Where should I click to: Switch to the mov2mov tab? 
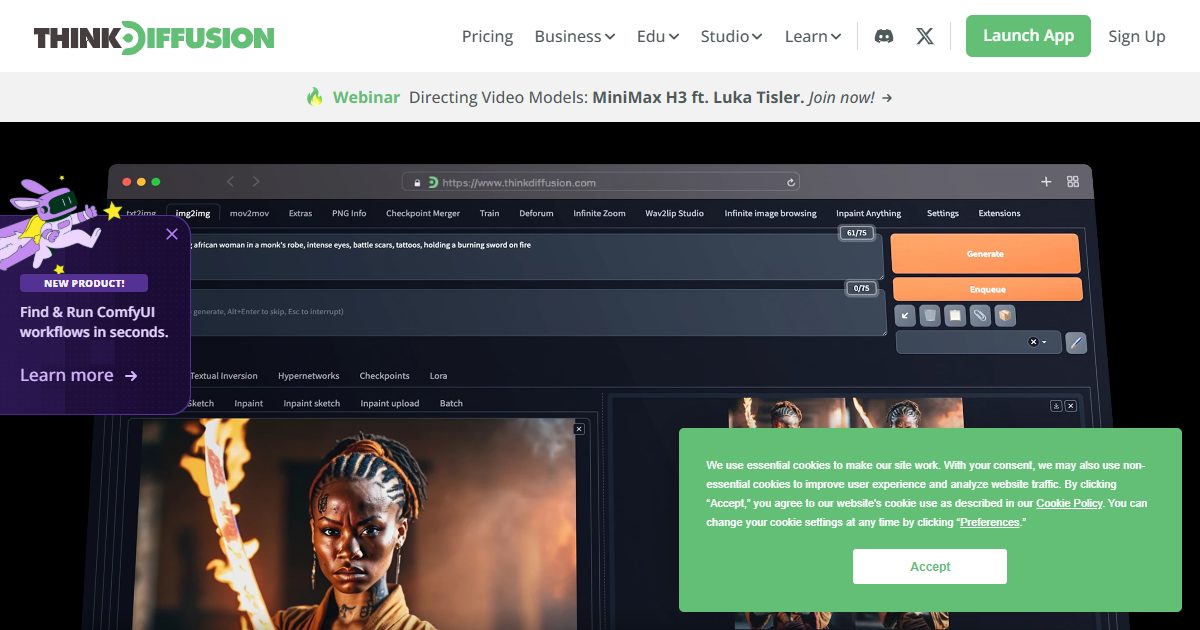point(249,213)
